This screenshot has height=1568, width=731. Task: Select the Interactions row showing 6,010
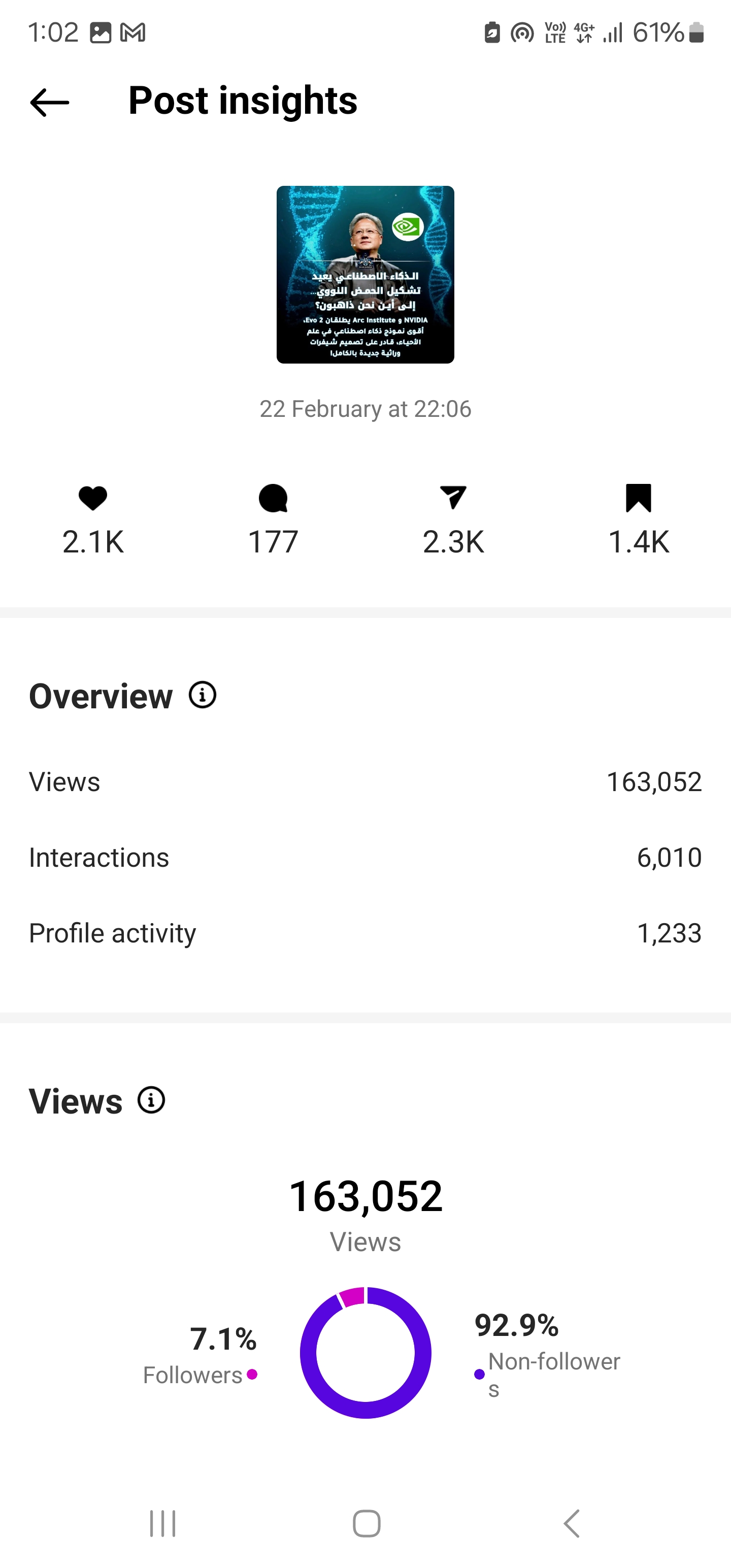coord(365,858)
